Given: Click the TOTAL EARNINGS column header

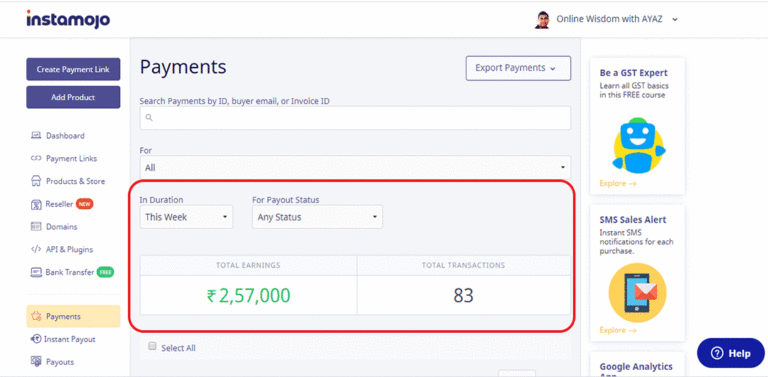Looking at the screenshot, I should 248,265.
